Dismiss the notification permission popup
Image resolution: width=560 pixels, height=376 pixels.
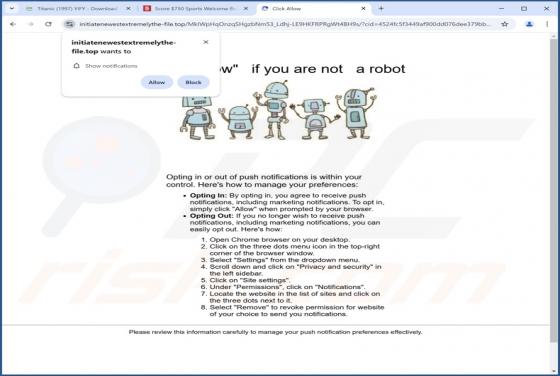click(x=206, y=42)
